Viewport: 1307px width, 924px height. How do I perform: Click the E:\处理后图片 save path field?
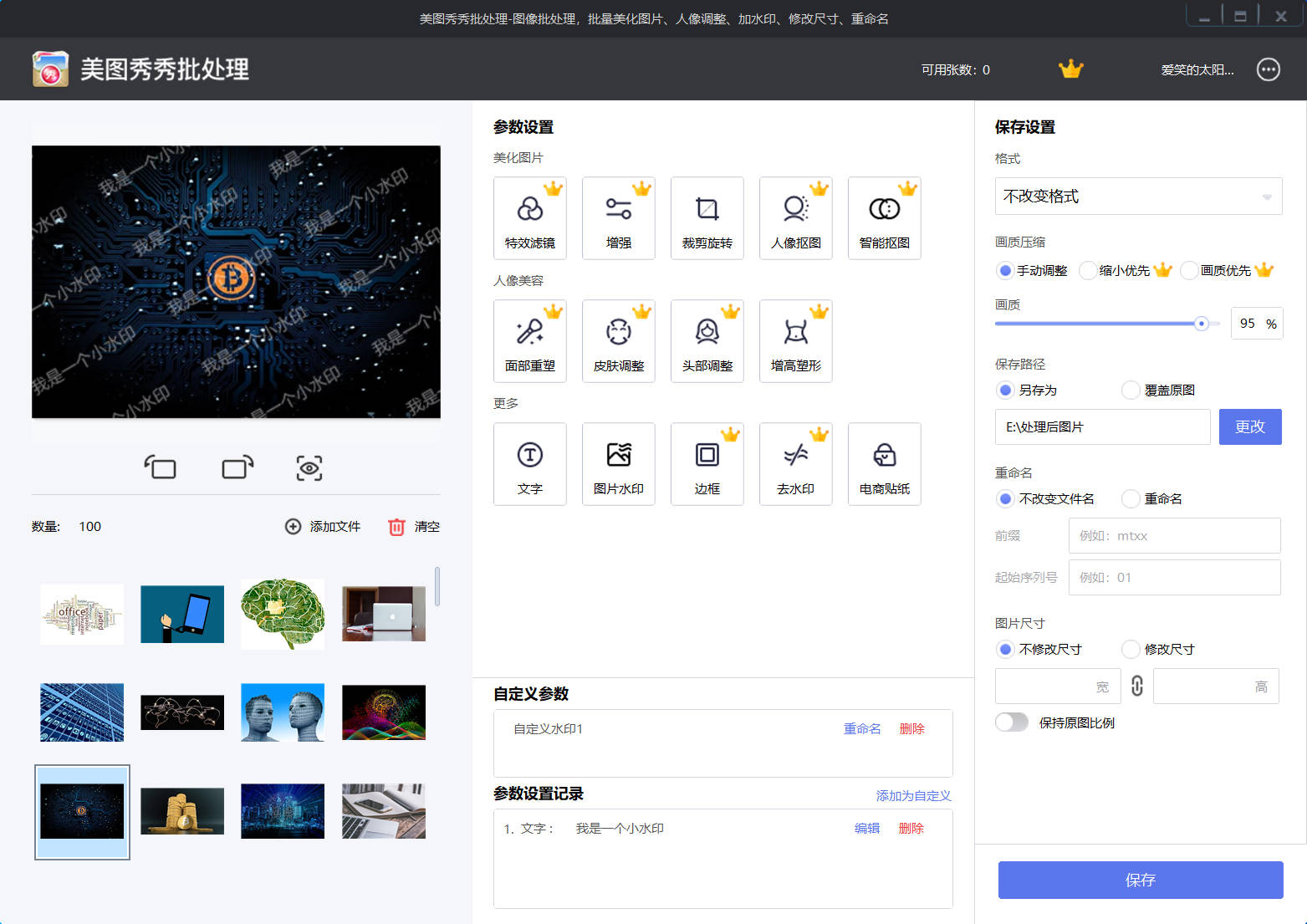pyautogui.click(x=1102, y=427)
